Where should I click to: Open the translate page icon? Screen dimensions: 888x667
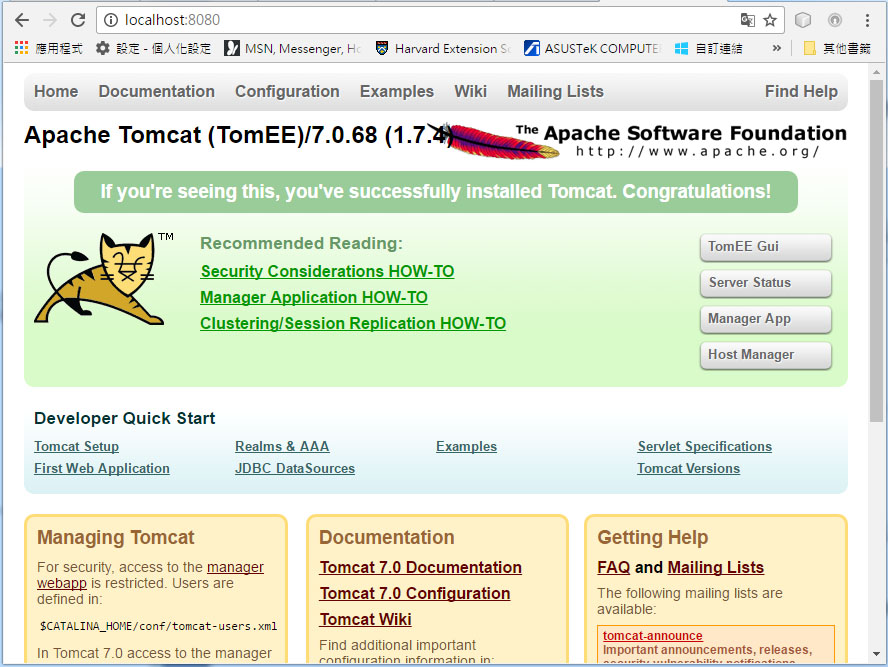[748, 20]
